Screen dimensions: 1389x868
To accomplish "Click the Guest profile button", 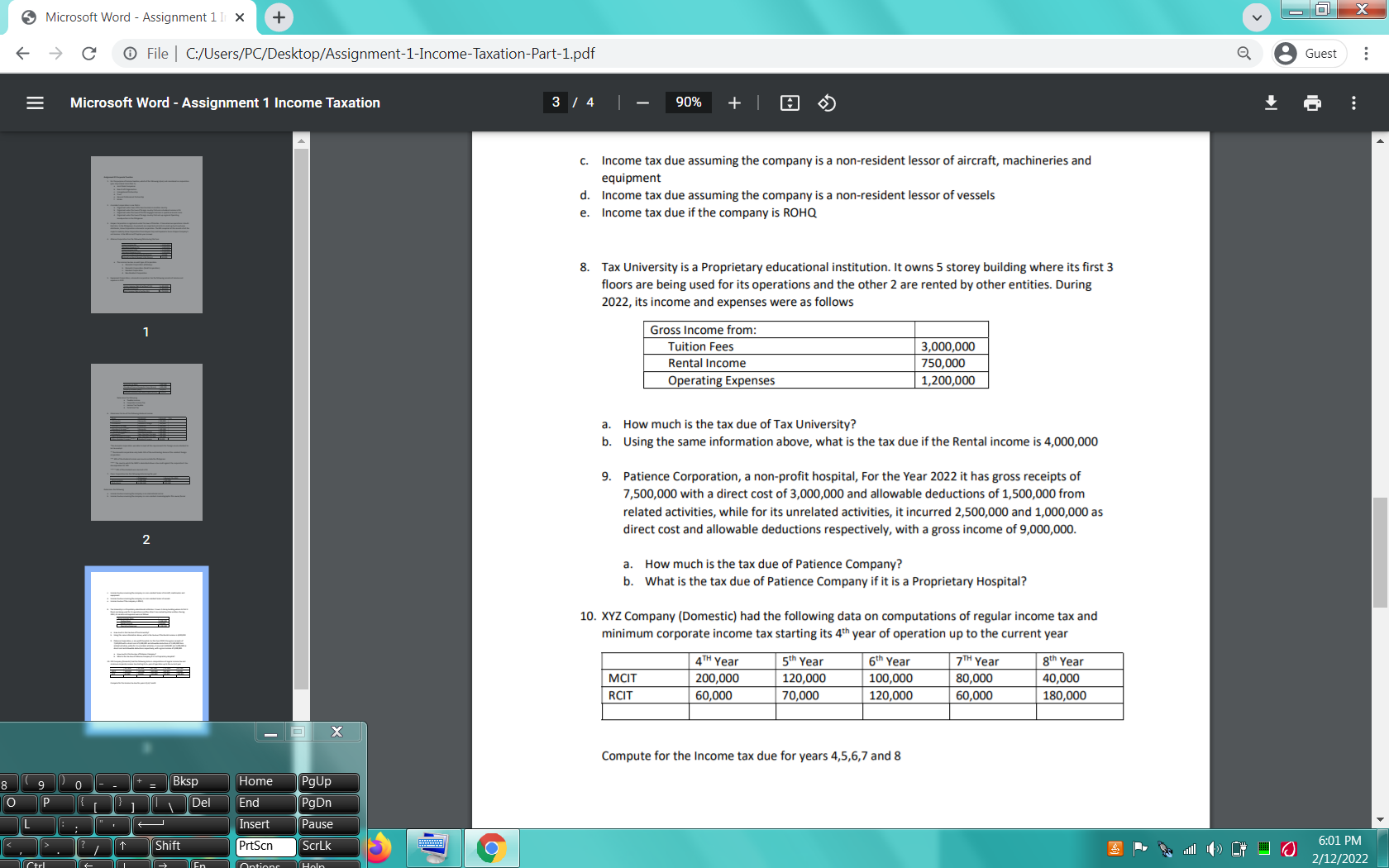I will coord(1309,53).
